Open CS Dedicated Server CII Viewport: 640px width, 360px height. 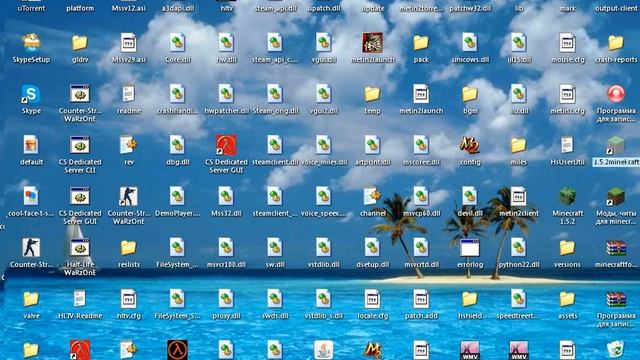(80, 145)
